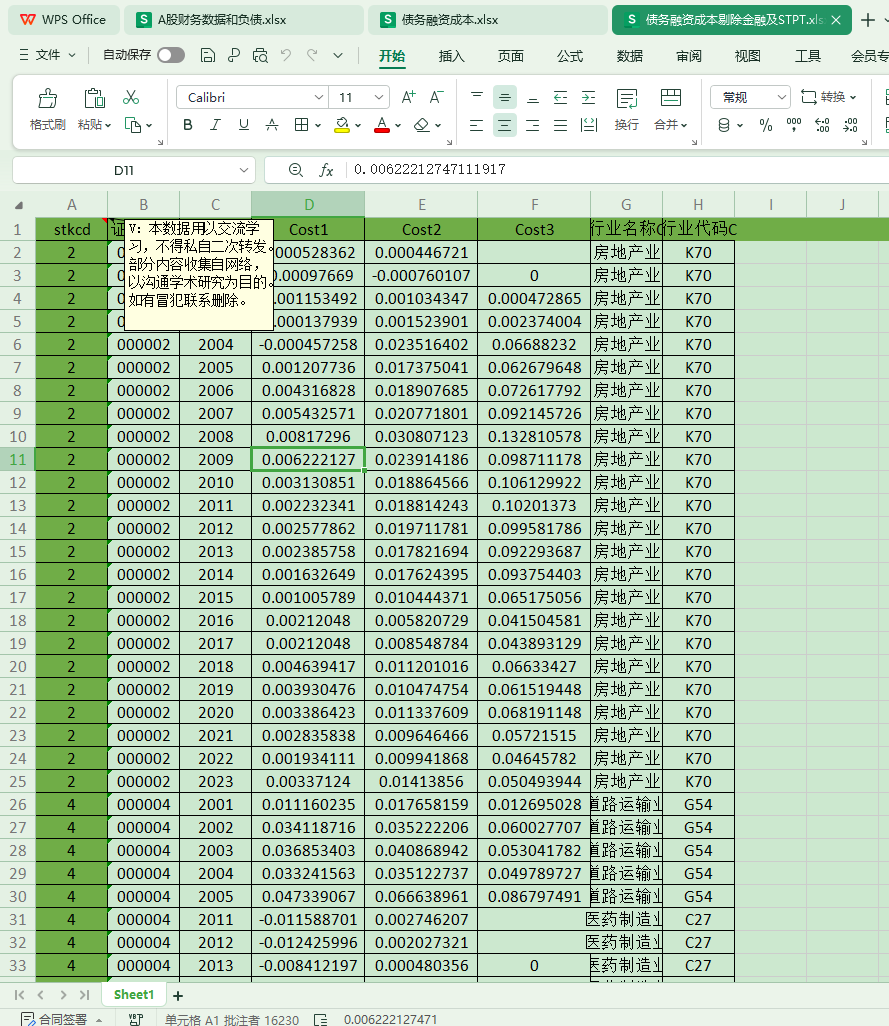
Task: Expand the font size 11 dropdown
Action: (378, 97)
